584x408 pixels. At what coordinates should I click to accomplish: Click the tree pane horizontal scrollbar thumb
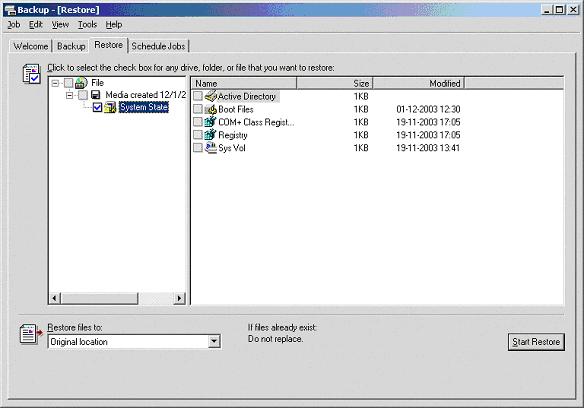point(100,298)
